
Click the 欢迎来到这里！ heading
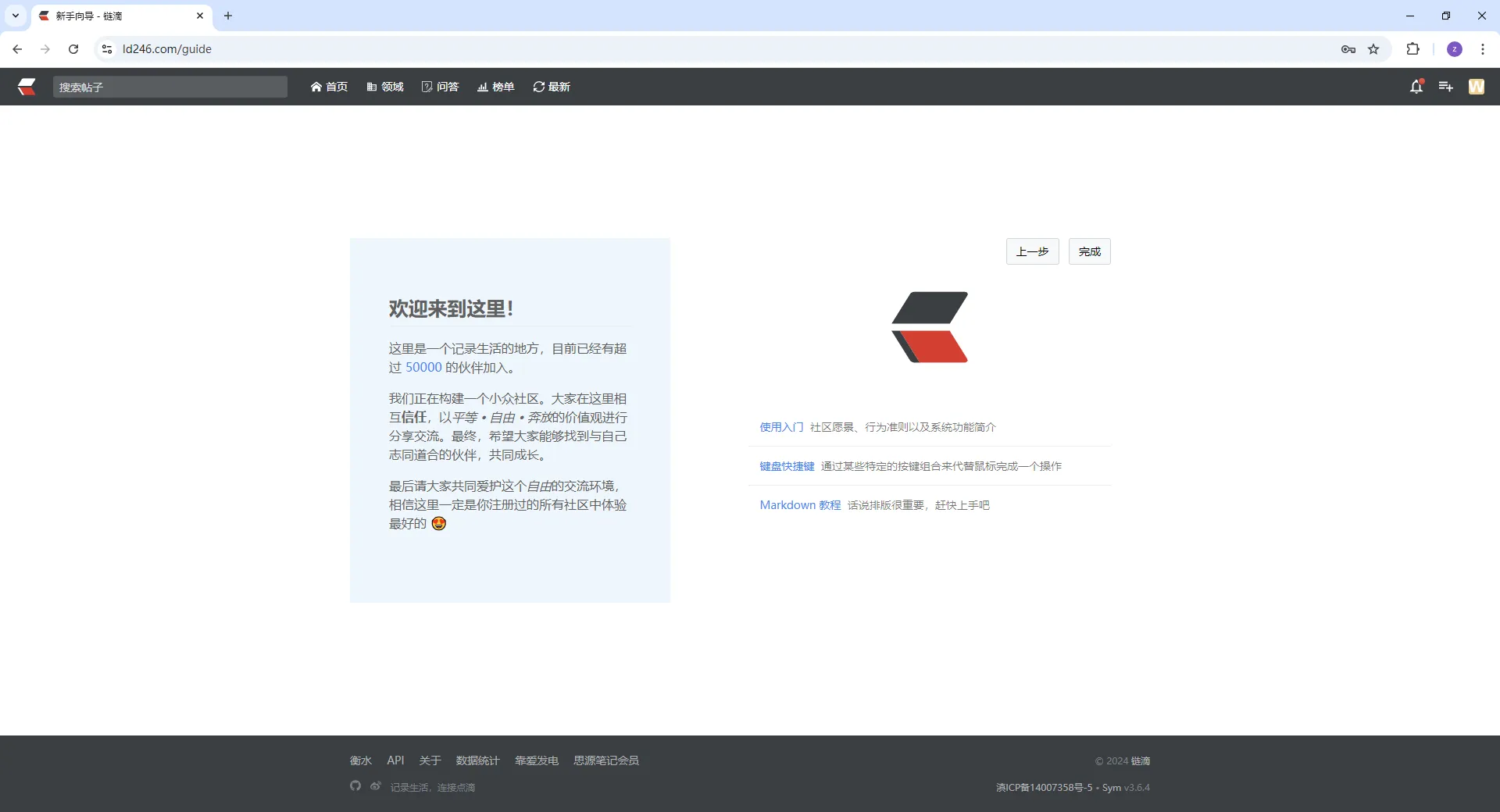(x=451, y=309)
